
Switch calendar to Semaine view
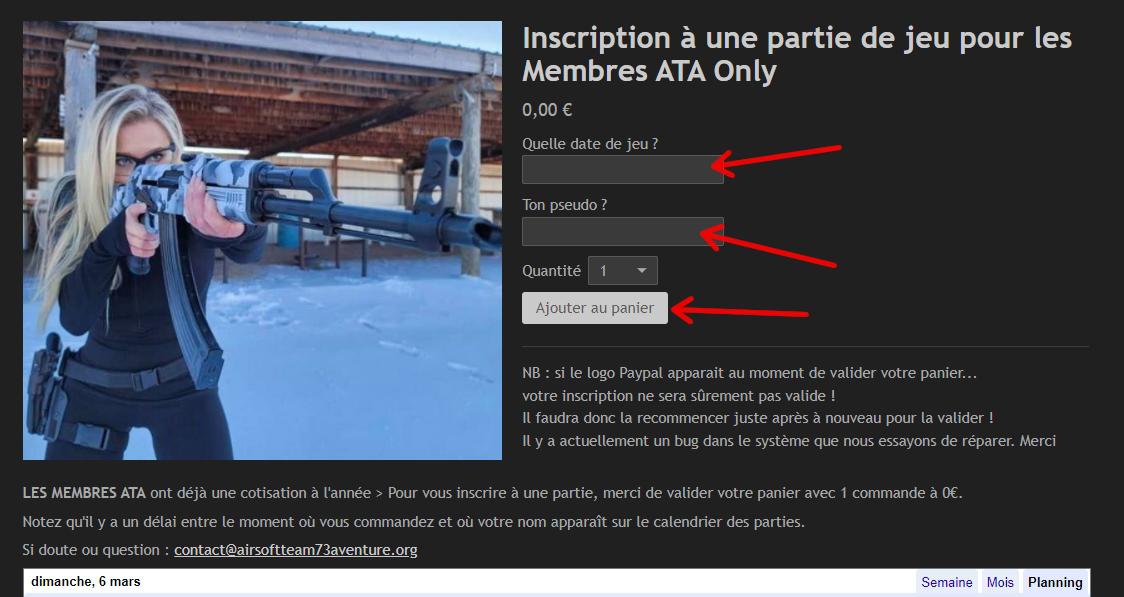coord(946,582)
